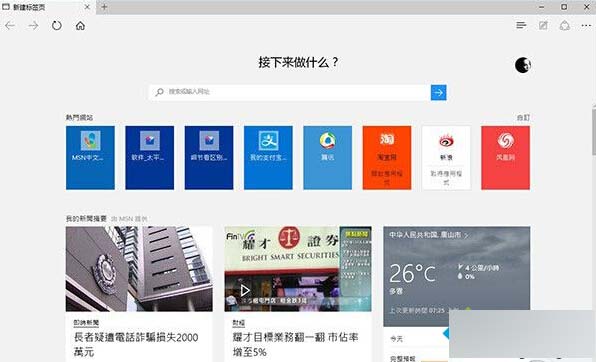Screen dimensions: 596x362
Task: Open the web note pen icon
Action: point(543,25)
